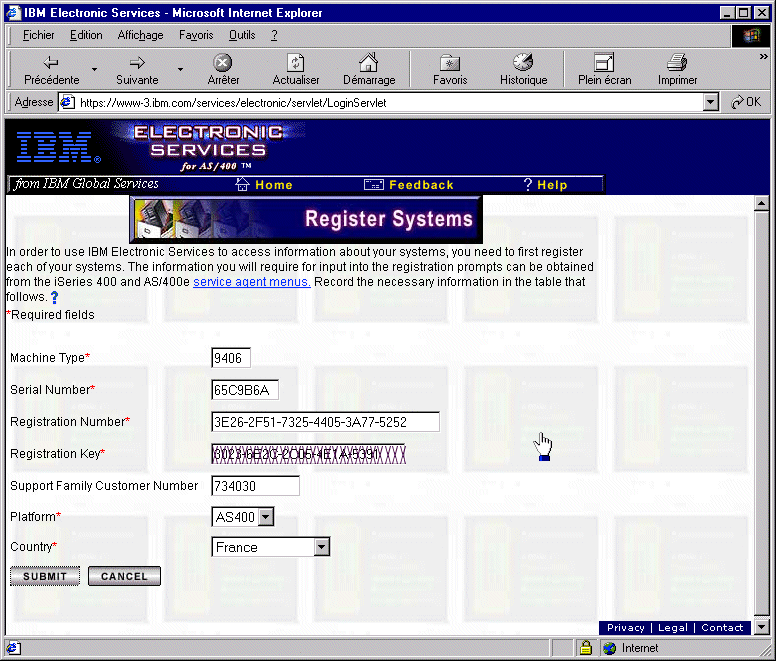Click the house icon beside Home

point(242,184)
